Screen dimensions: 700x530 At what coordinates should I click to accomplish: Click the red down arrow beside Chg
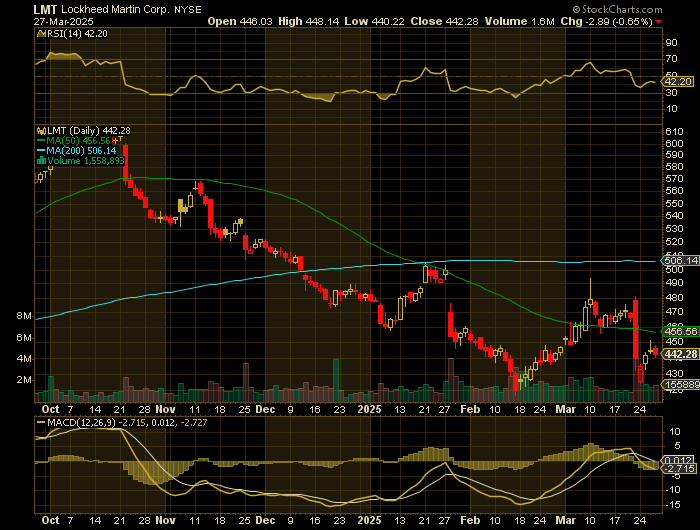[x=659, y=22]
